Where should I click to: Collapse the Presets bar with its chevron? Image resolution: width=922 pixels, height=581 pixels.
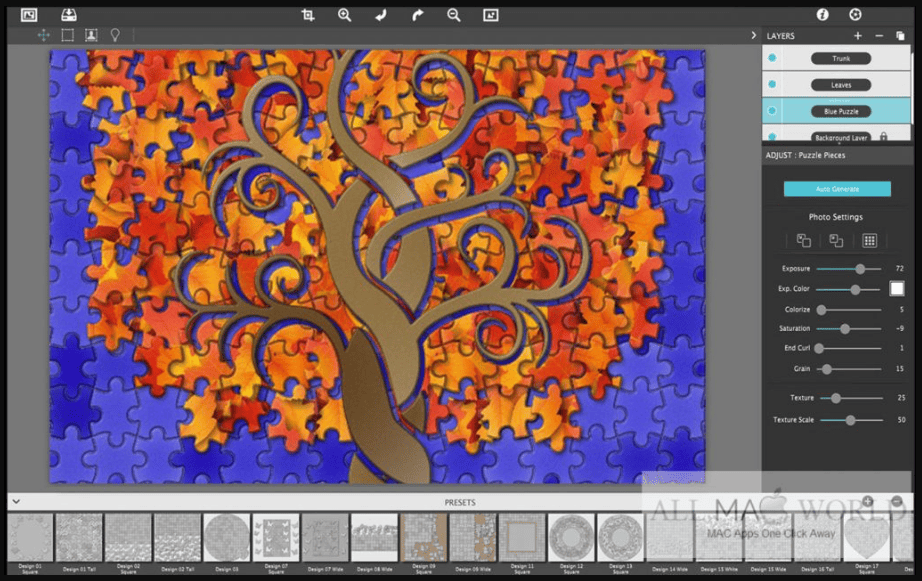[16, 502]
